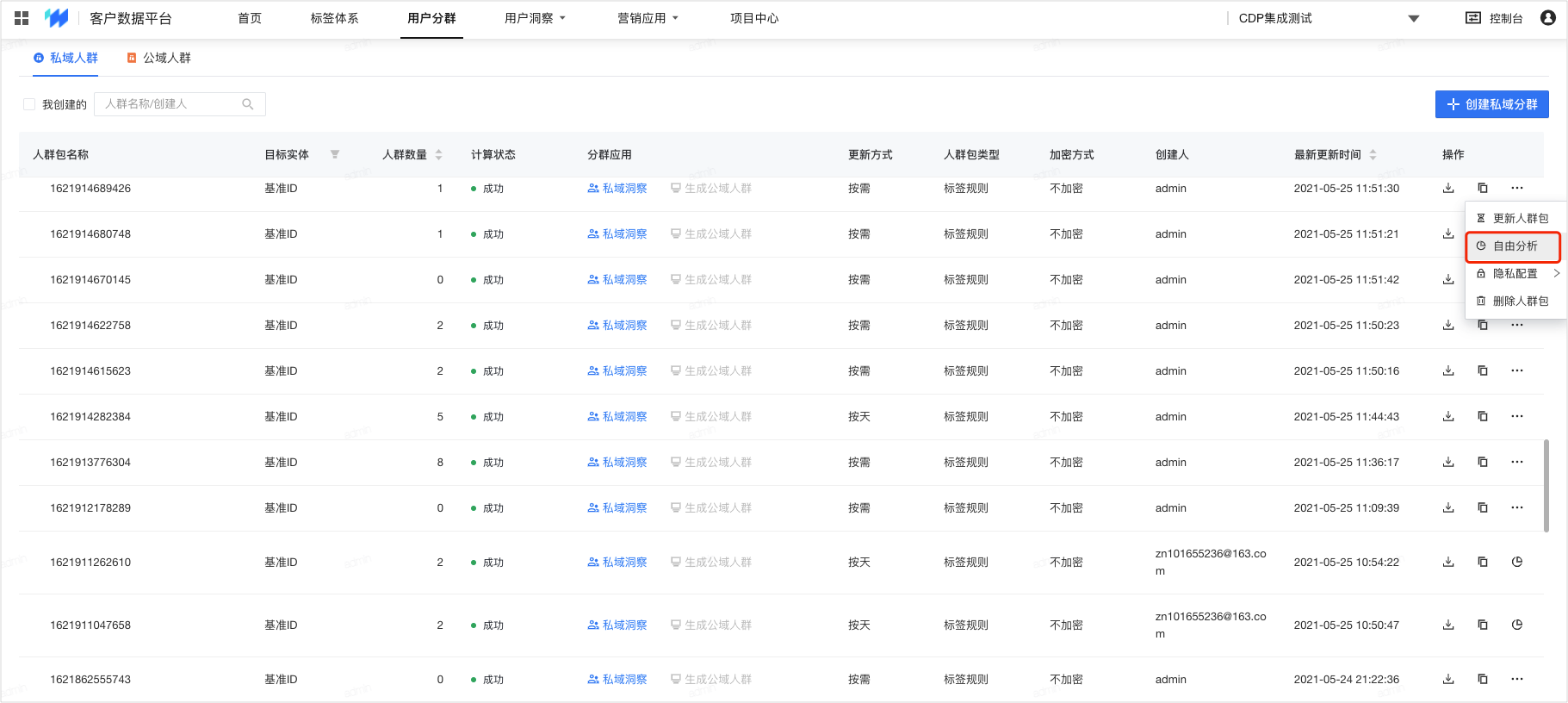Focus the 人群名称/创建人 search field
The height and width of the screenshot is (703, 1568).
coord(180,104)
